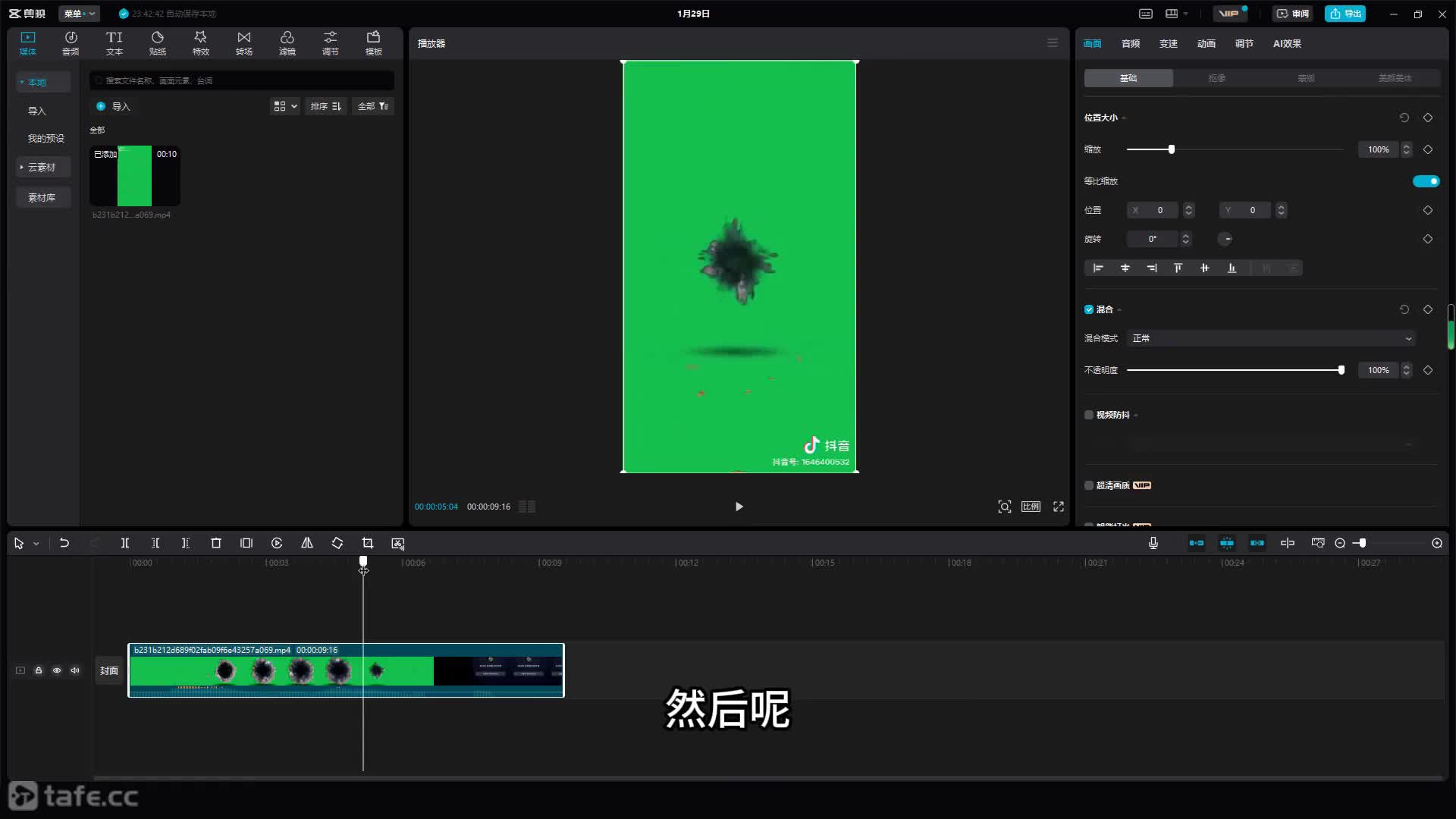
Task: Open the 特效 effects panel
Action: pos(201,43)
